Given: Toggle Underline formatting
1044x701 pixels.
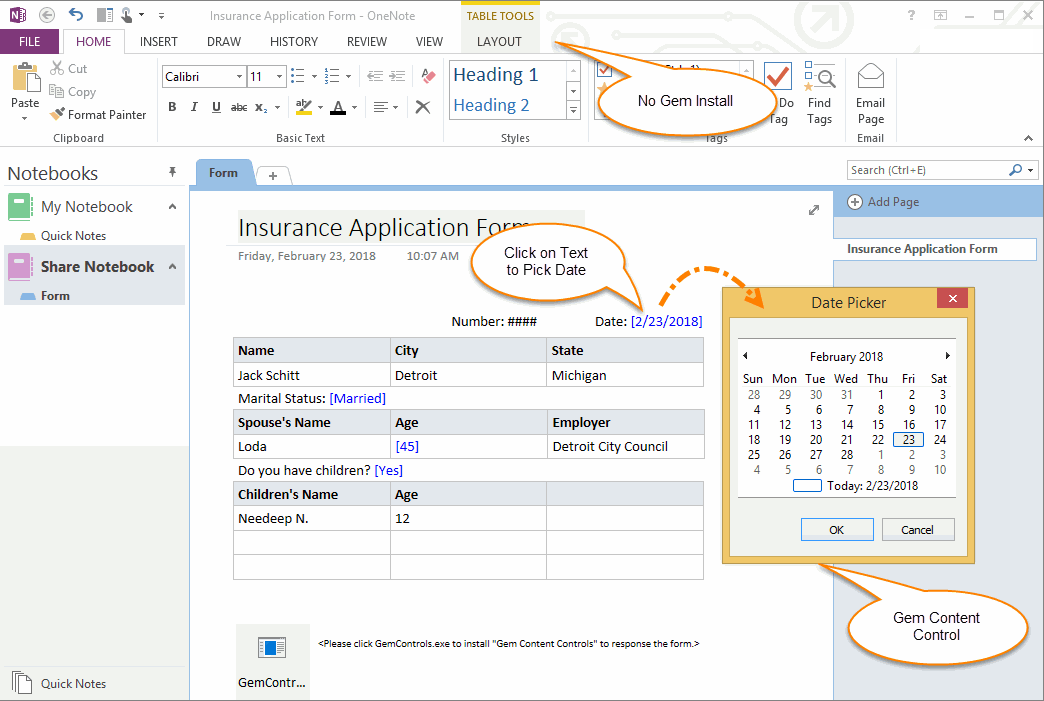Looking at the screenshot, I should 216,107.
